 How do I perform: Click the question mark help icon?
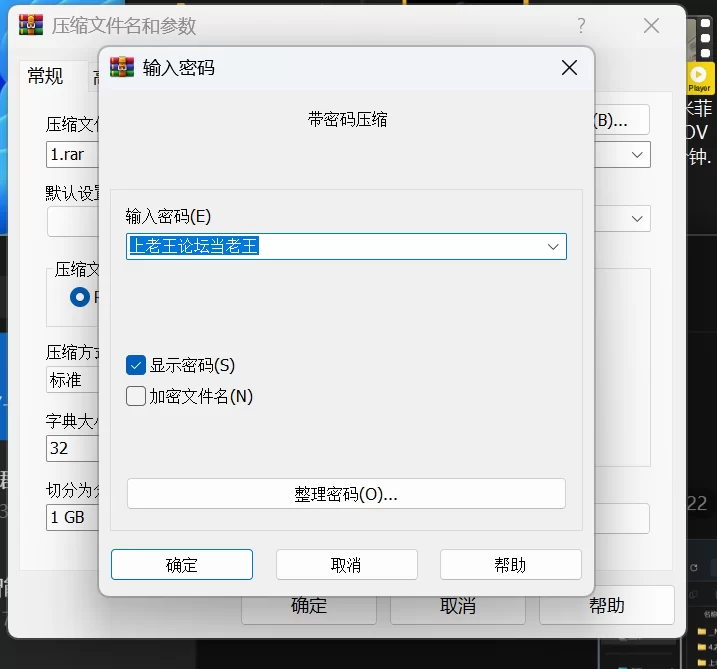(581, 26)
